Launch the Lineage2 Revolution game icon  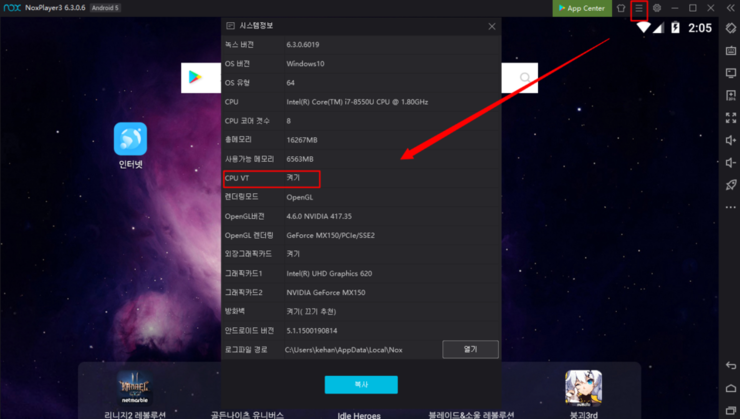click(x=135, y=388)
